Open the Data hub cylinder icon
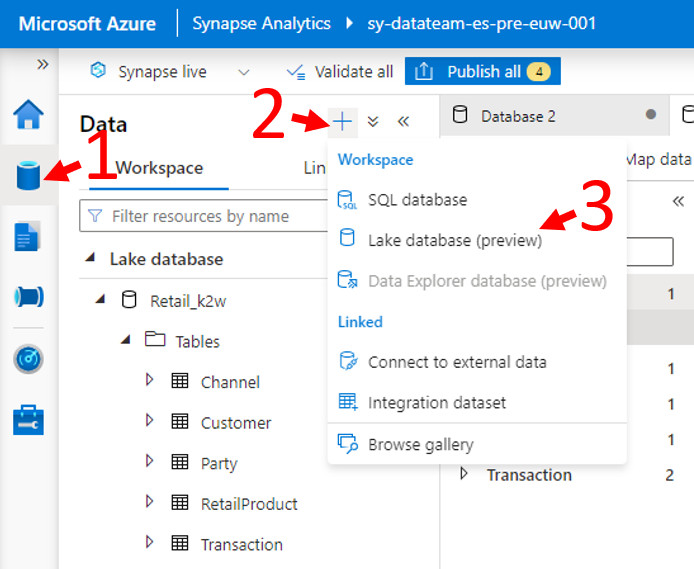694x569 pixels. click(28, 176)
